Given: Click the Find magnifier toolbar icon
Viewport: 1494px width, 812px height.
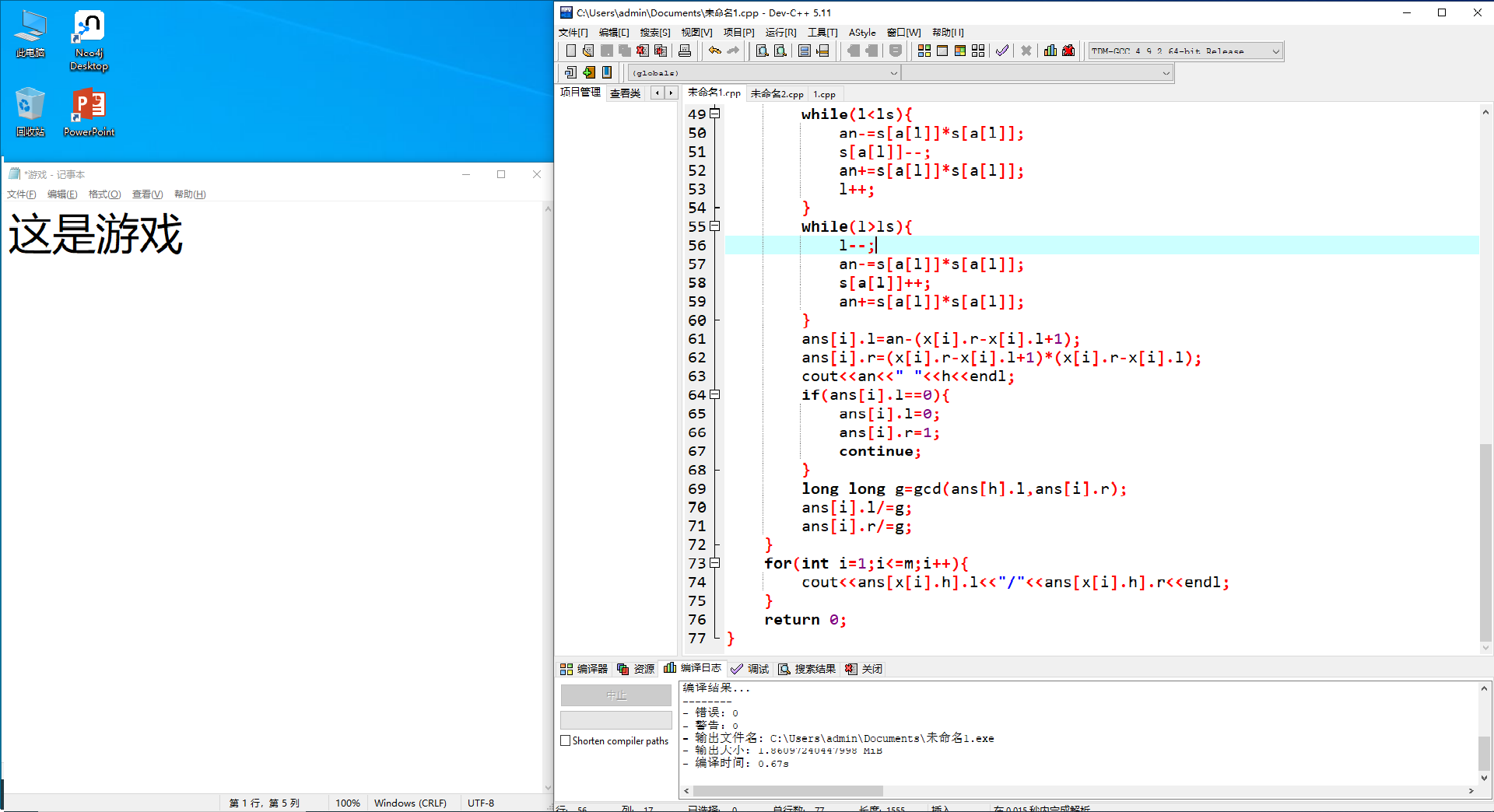Looking at the screenshot, I should click(x=763, y=51).
